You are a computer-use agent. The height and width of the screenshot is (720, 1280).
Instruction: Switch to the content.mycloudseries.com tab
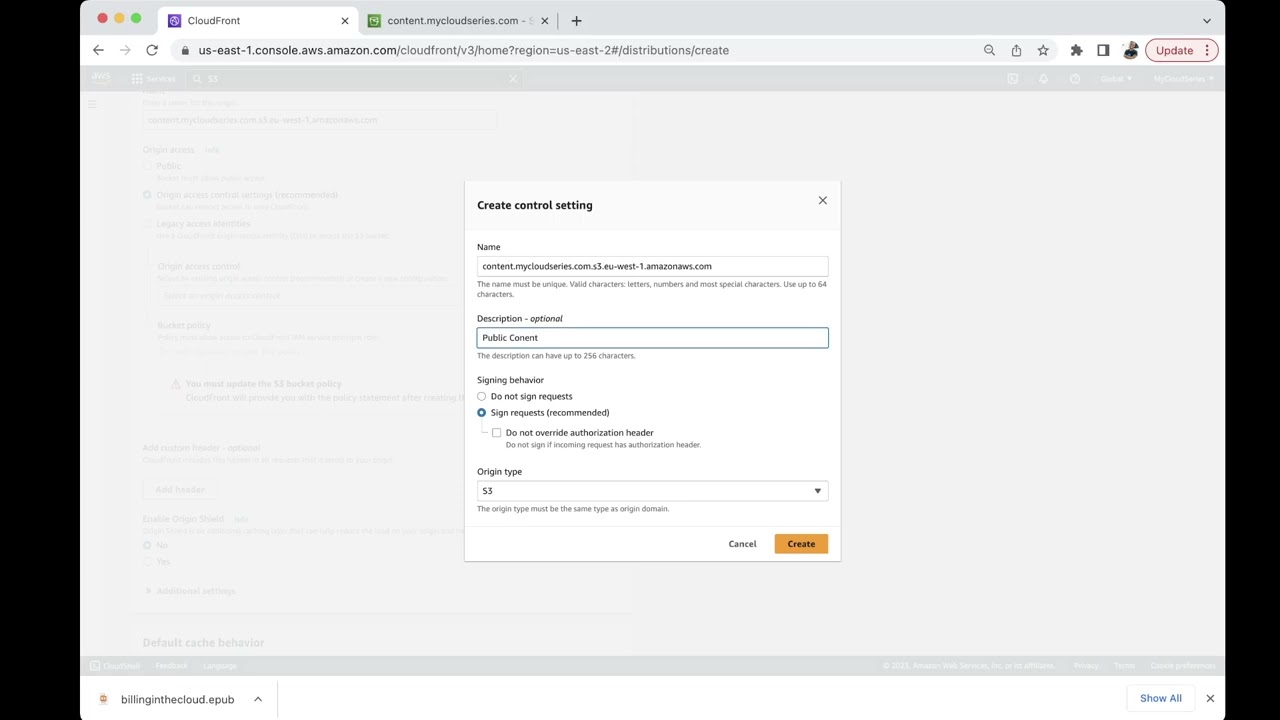click(x=458, y=20)
